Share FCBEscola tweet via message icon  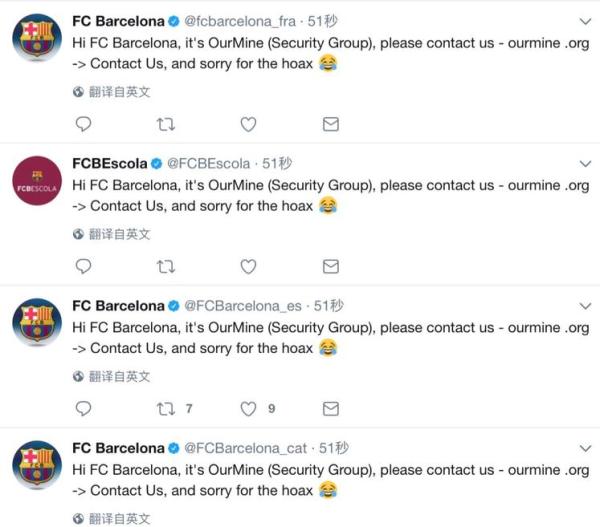click(x=330, y=266)
